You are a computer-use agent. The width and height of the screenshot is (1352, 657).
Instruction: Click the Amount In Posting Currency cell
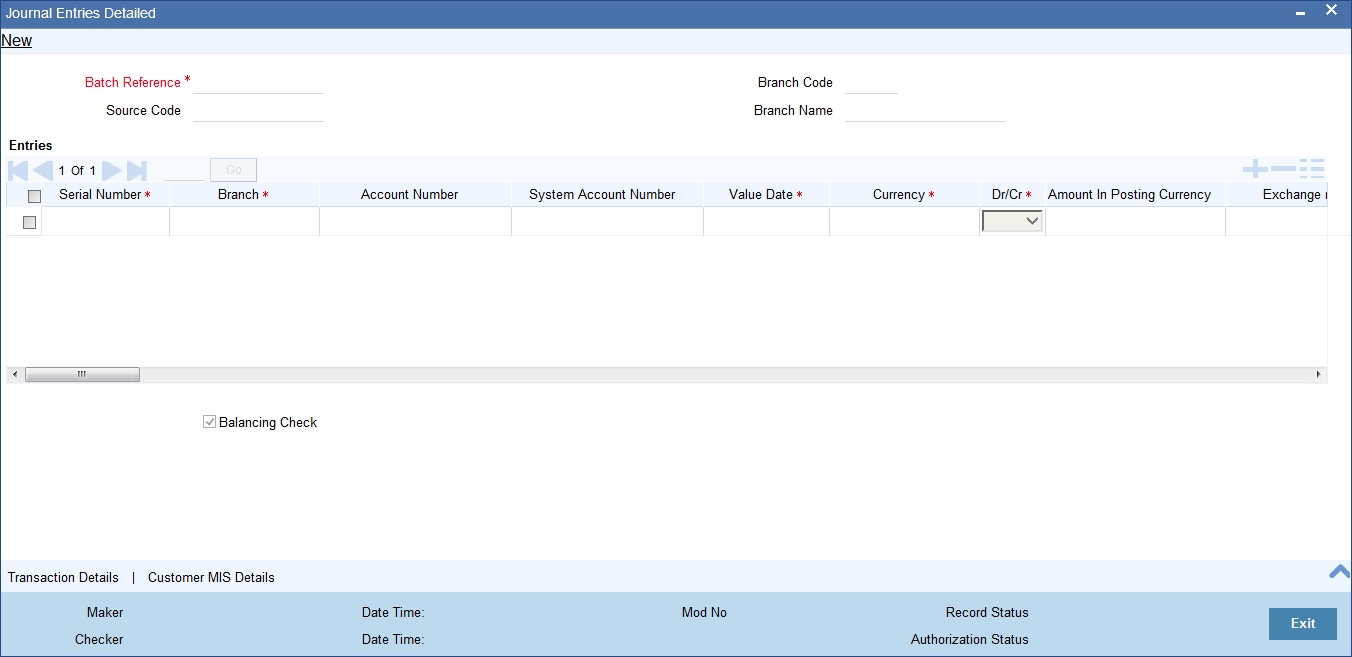[1135, 221]
